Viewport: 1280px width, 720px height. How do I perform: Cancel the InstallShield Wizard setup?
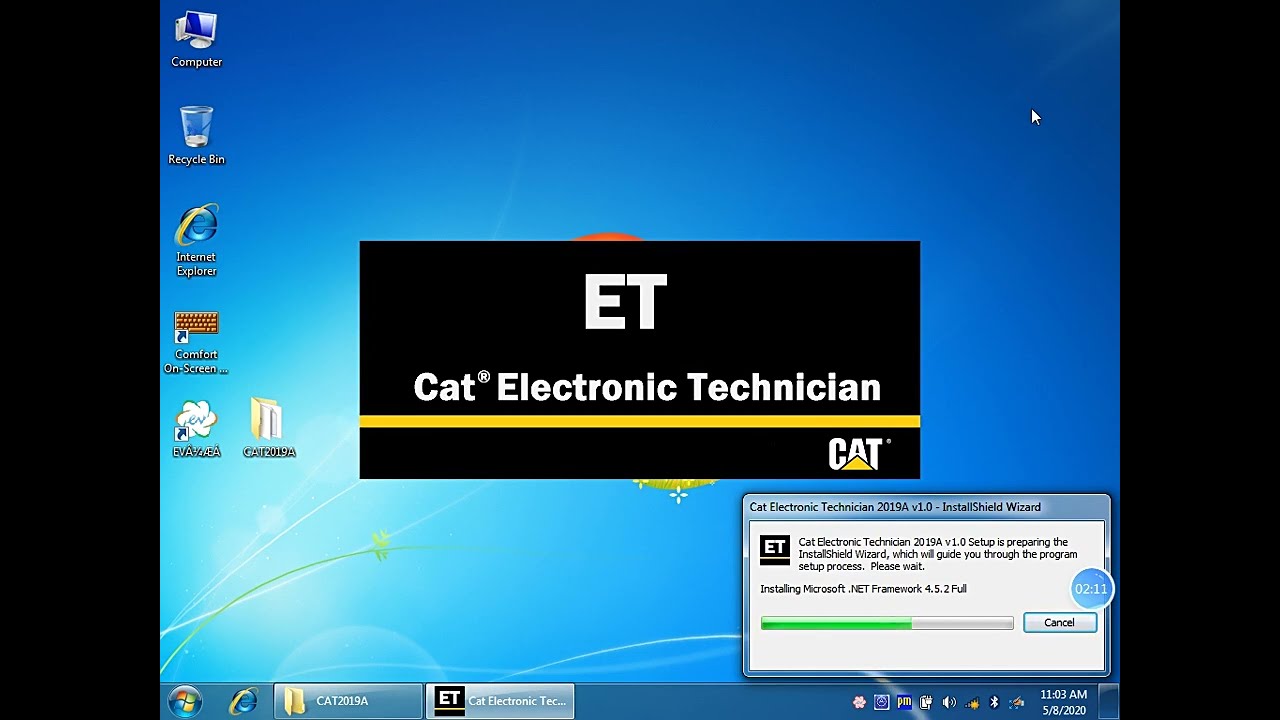point(1059,622)
